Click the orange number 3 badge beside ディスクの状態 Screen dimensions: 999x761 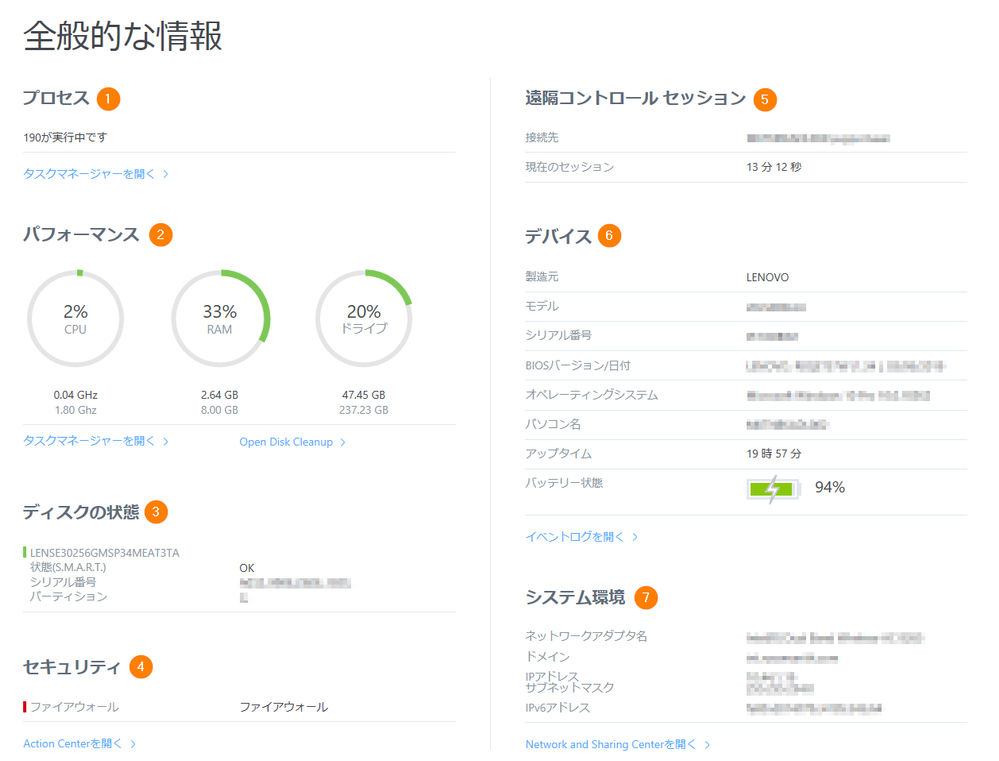(x=156, y=512)
